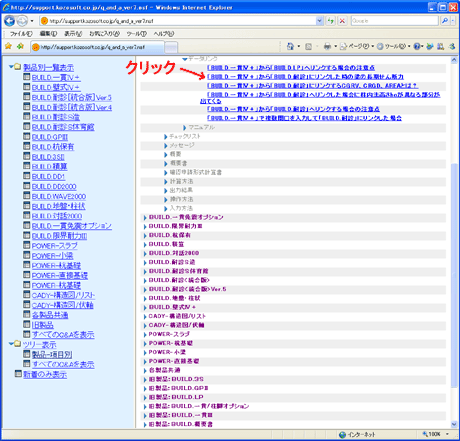
Task: Open the ファイル(F) menu
Action: [x=21, y=34]
